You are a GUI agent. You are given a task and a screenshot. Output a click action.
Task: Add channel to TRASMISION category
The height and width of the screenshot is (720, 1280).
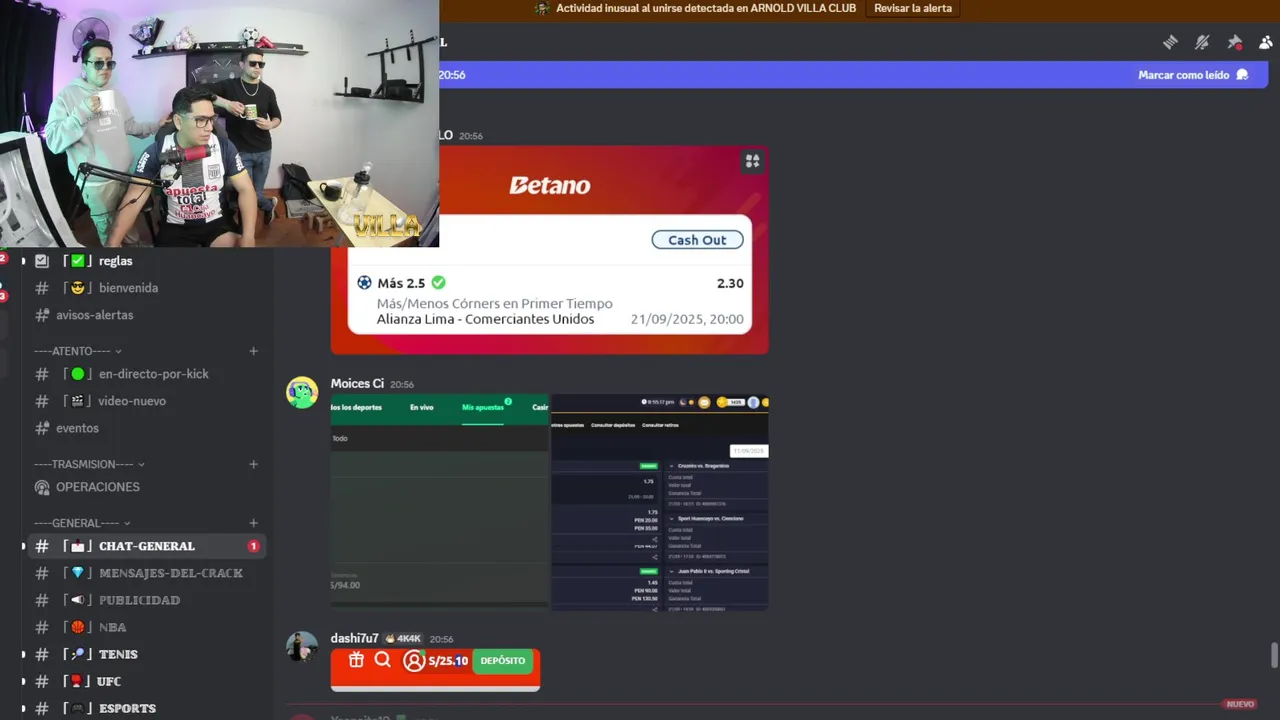pos(253,464)
